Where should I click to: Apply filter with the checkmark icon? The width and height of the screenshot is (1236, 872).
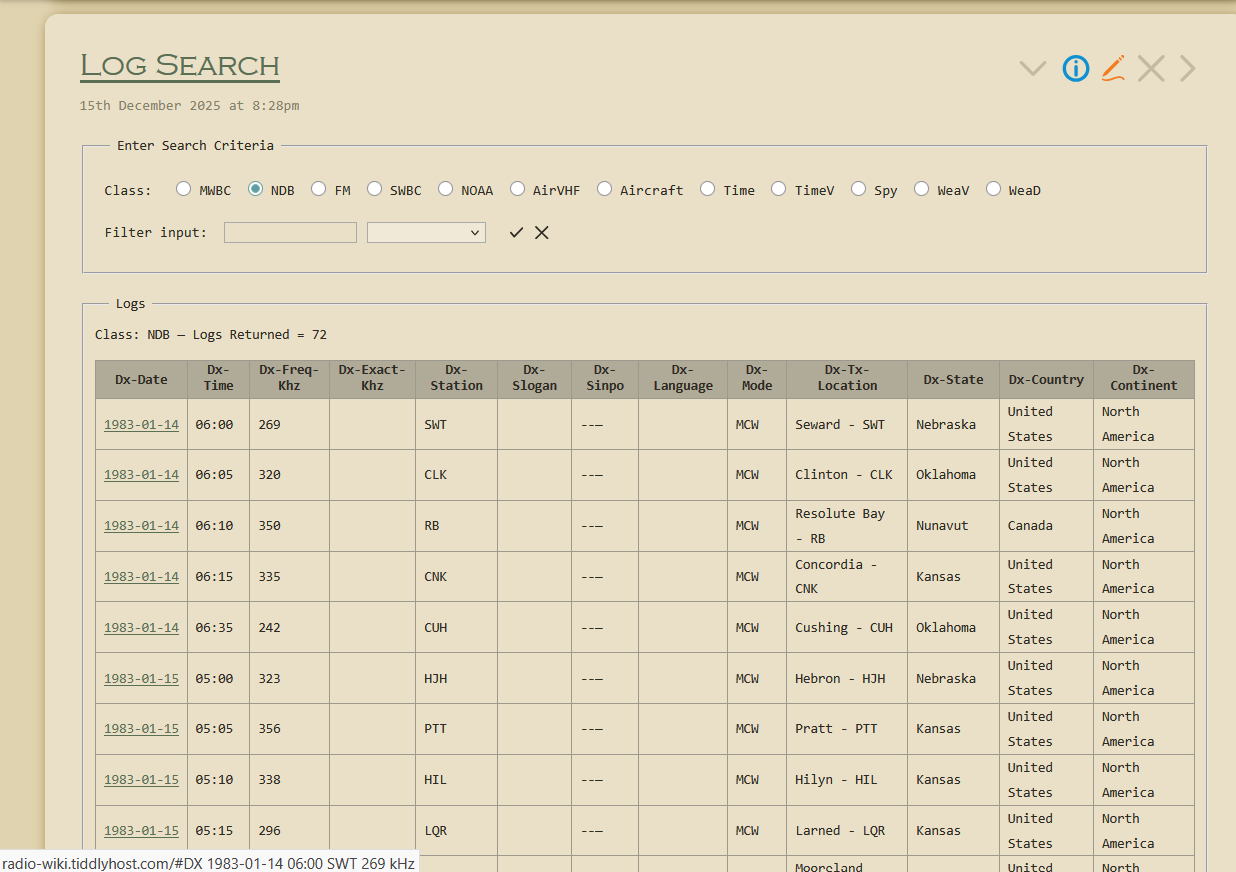516,233
